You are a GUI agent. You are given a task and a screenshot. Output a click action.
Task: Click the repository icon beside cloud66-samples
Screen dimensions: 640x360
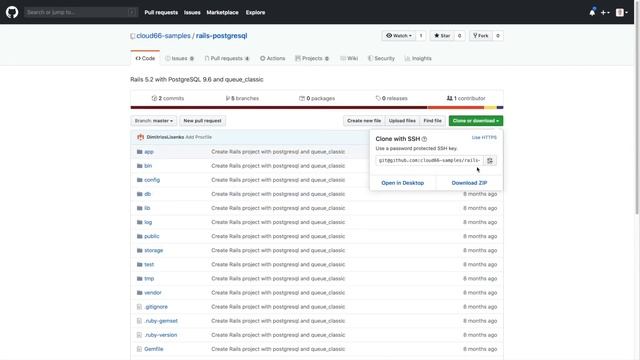click(x=133, y=36)
